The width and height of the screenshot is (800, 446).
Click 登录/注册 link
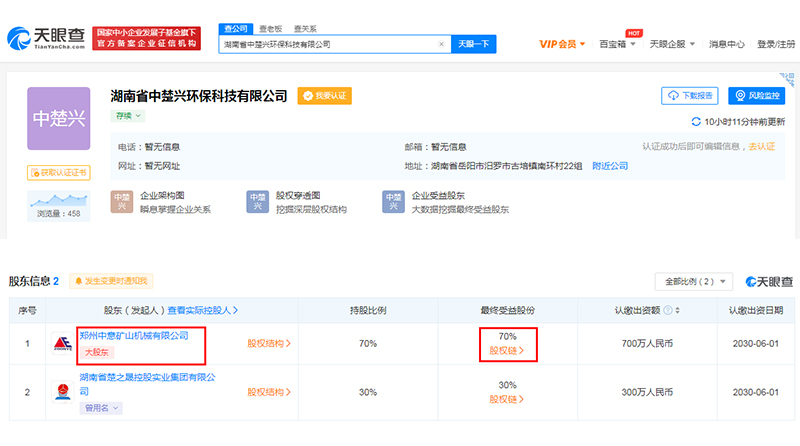coord(776,44)
